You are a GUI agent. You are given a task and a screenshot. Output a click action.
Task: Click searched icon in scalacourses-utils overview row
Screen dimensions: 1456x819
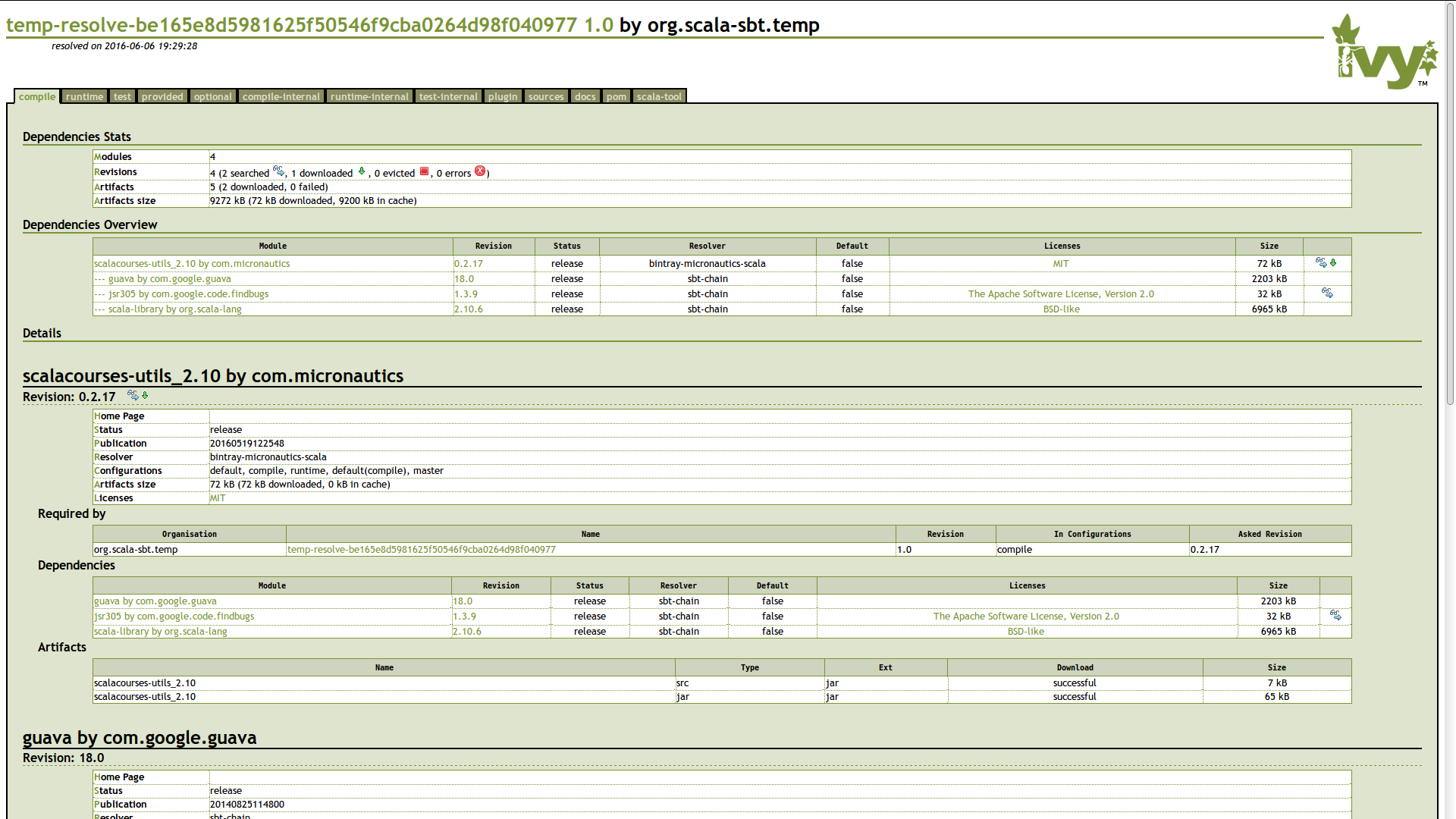pyautogui.click(x=1321, y=262)
